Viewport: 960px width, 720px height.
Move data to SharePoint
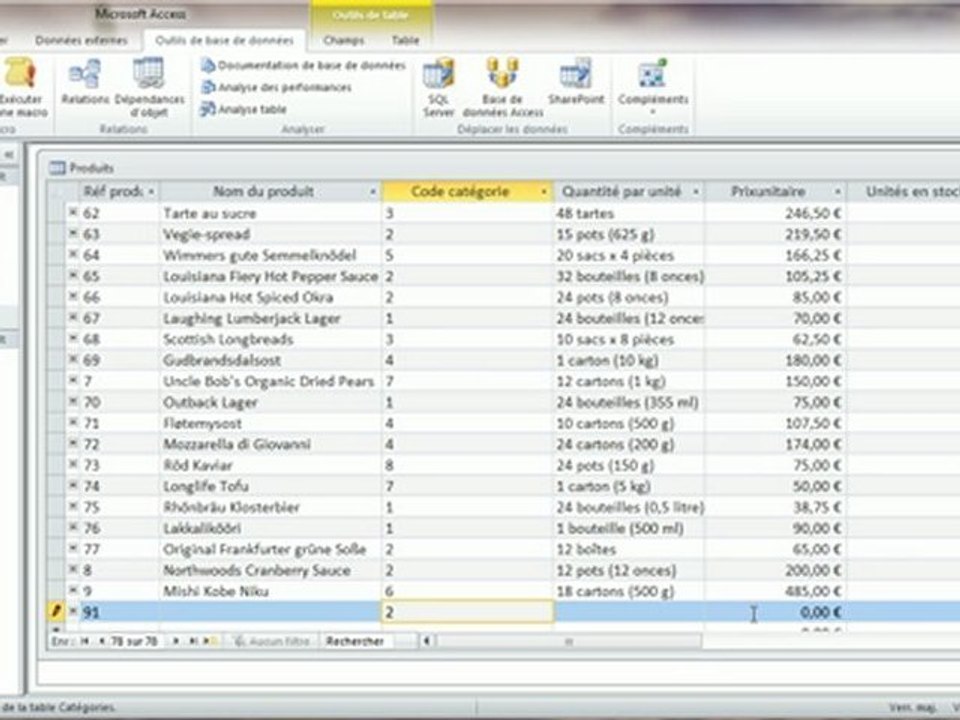(576, 82)
